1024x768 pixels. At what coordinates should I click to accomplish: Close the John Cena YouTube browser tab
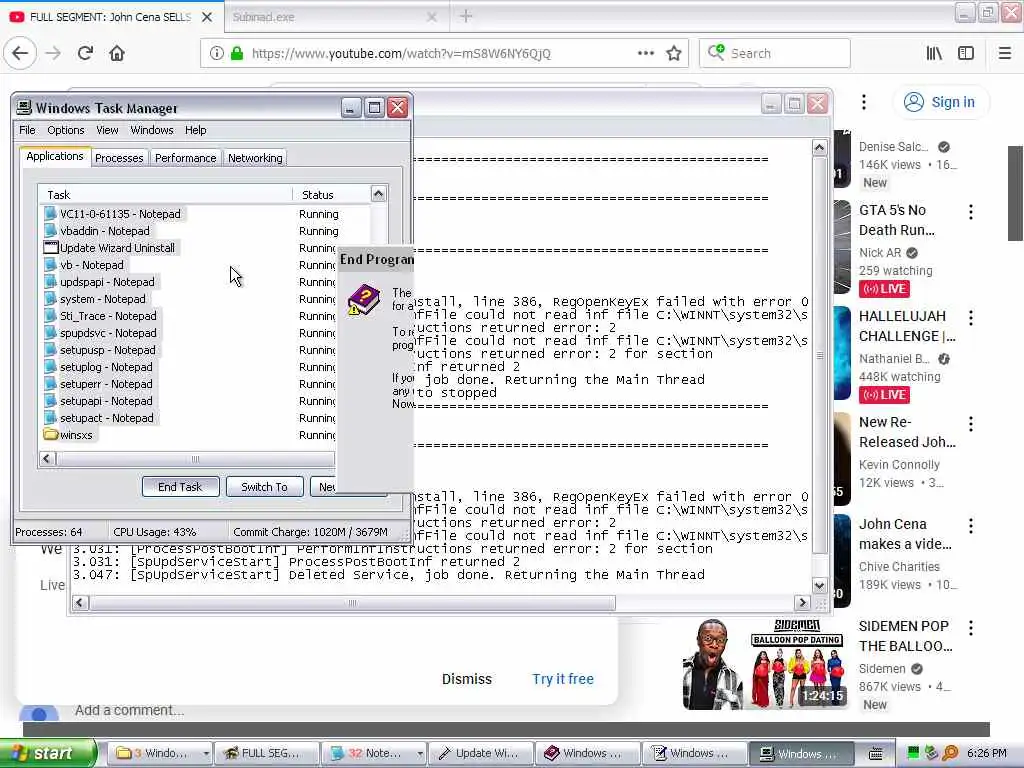207,17
